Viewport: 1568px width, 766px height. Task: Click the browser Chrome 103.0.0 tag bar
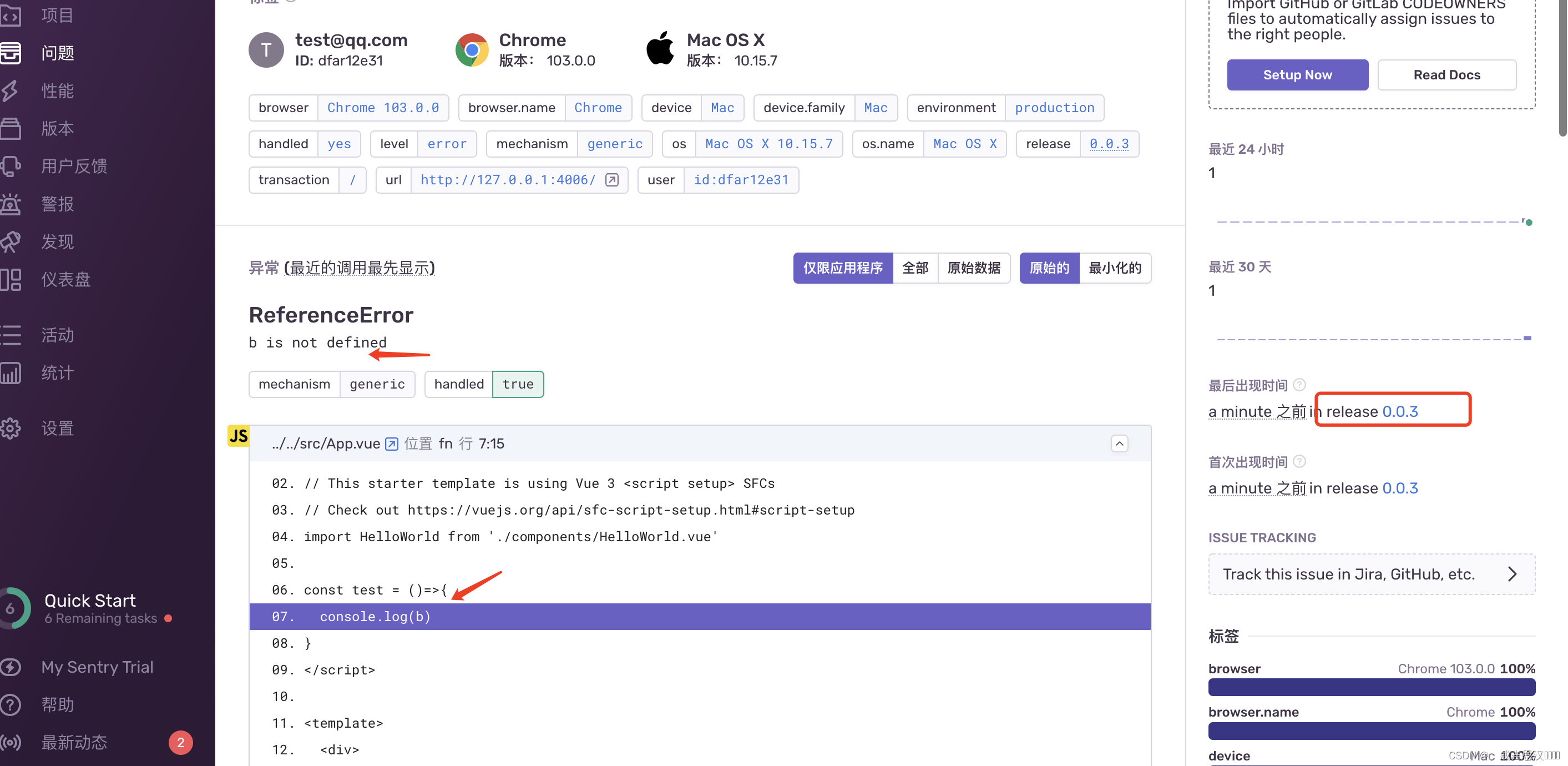point(1372,687)
